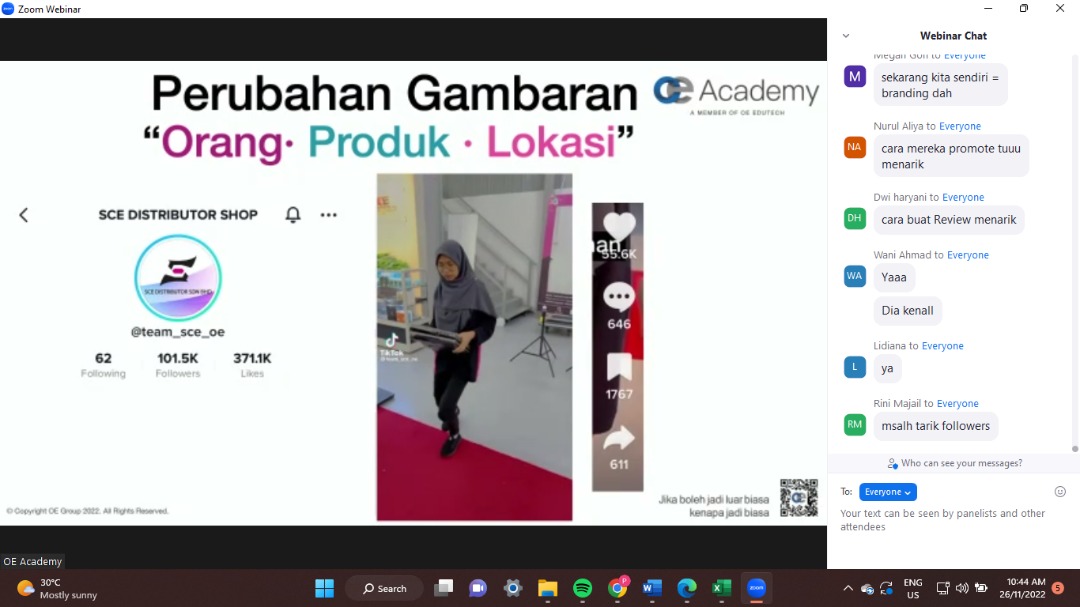Open the emoji picker in chat

point(1060,492)
